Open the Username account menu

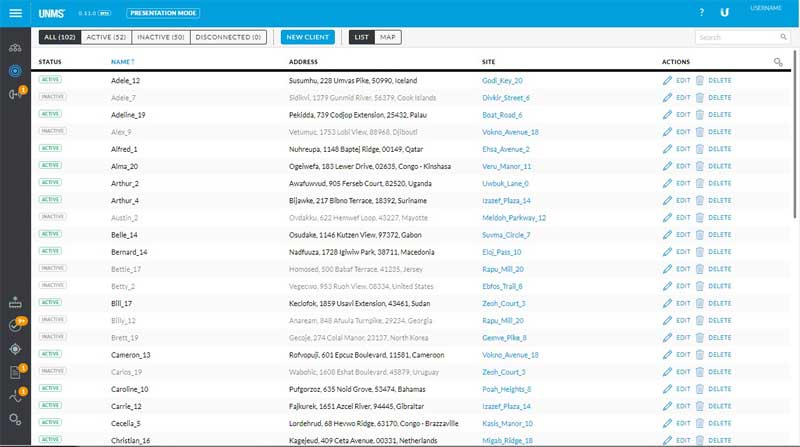pos(766,8)
